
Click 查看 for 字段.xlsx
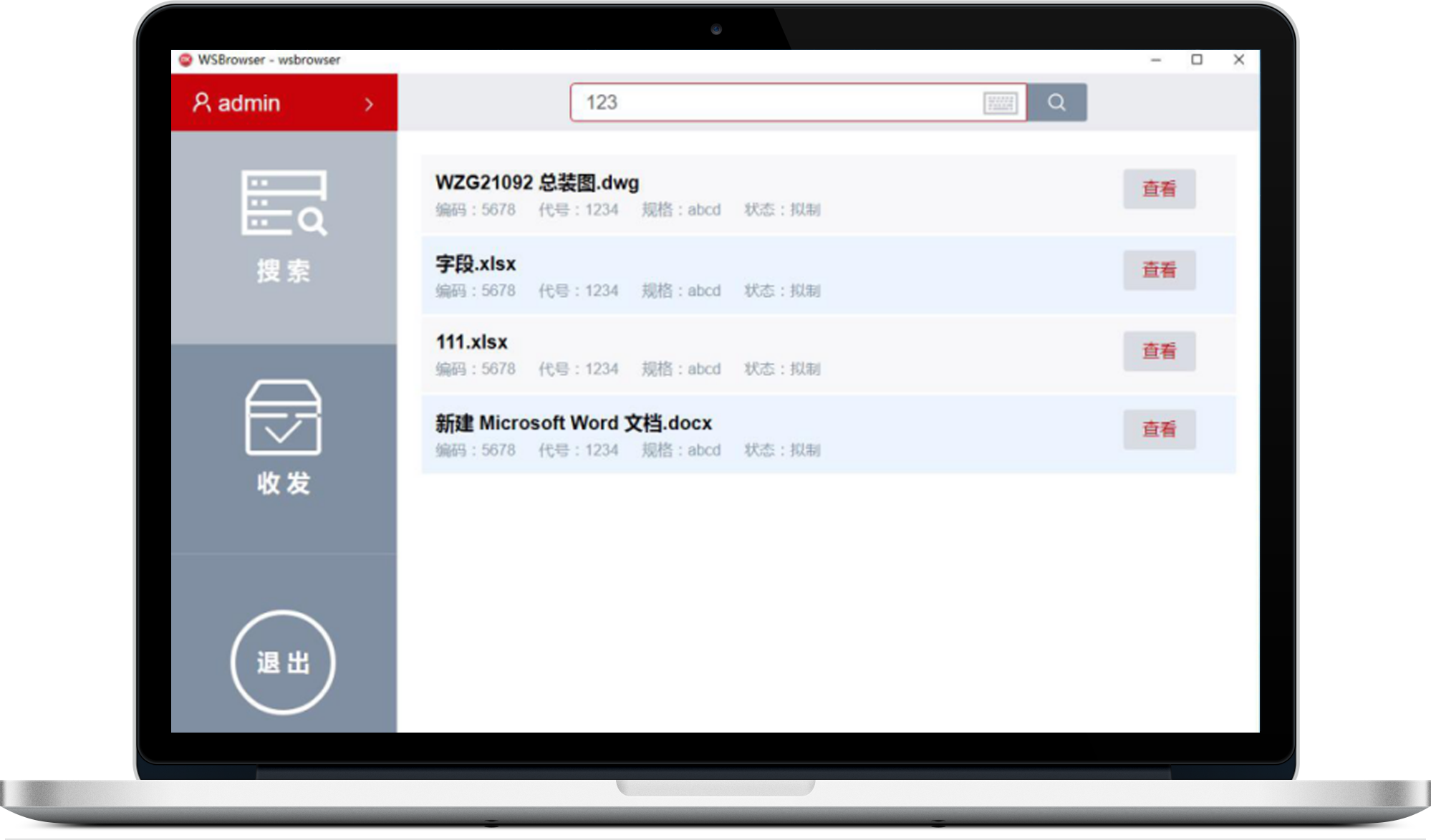click(x=1159, y=270)
